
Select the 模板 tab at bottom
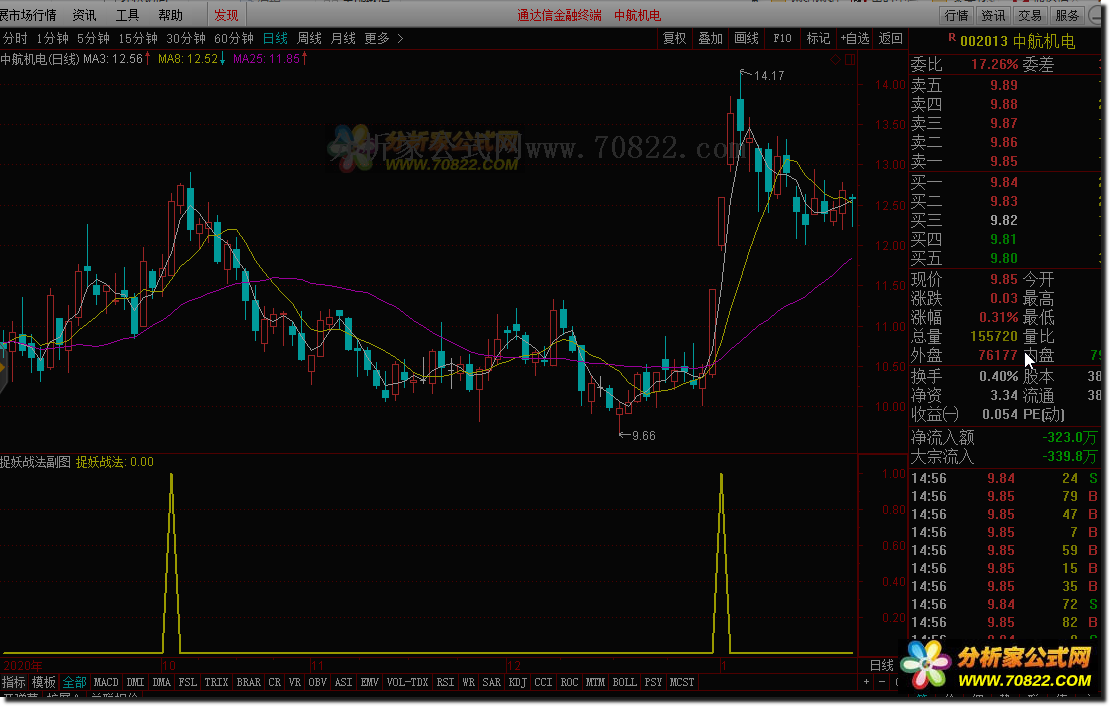[44, 682]
